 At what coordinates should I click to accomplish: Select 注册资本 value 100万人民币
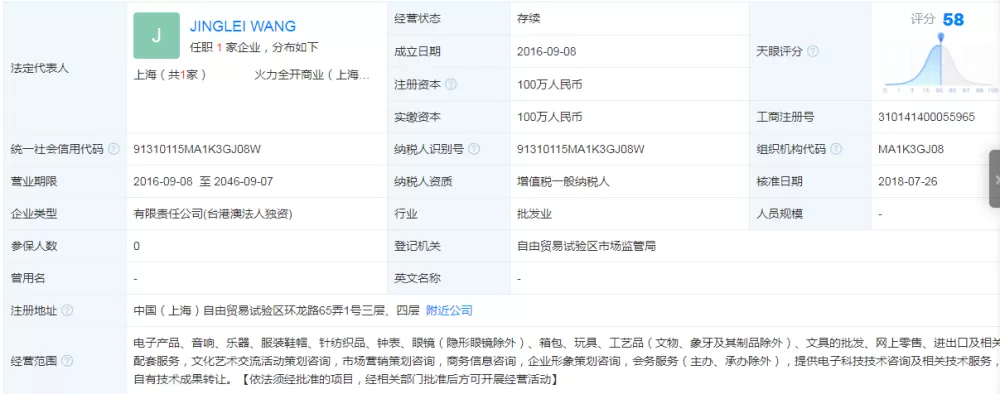(549, 84)
